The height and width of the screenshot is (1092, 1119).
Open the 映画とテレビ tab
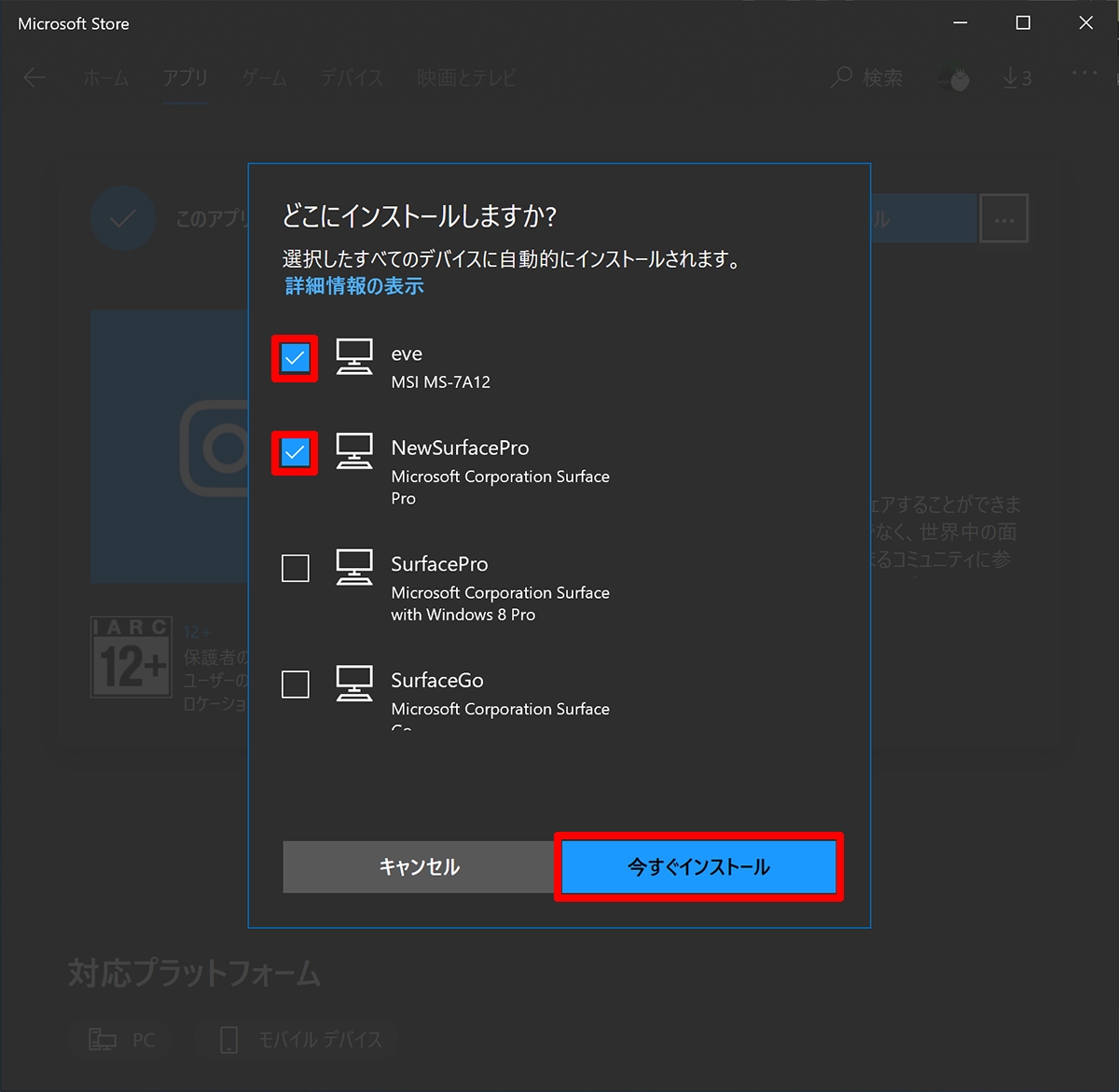pos(466,78)
